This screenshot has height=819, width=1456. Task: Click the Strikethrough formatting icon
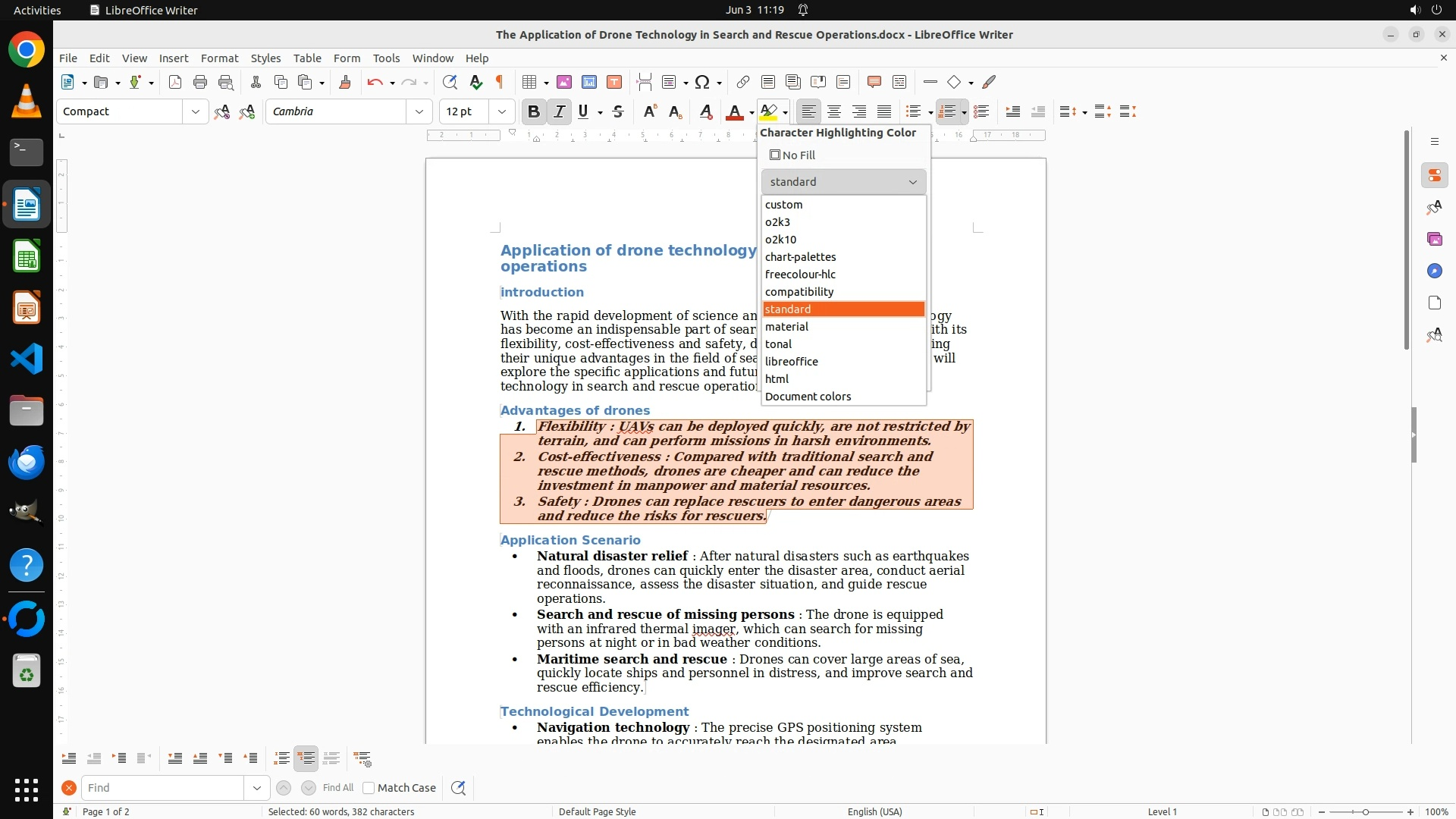pos(618,111)
